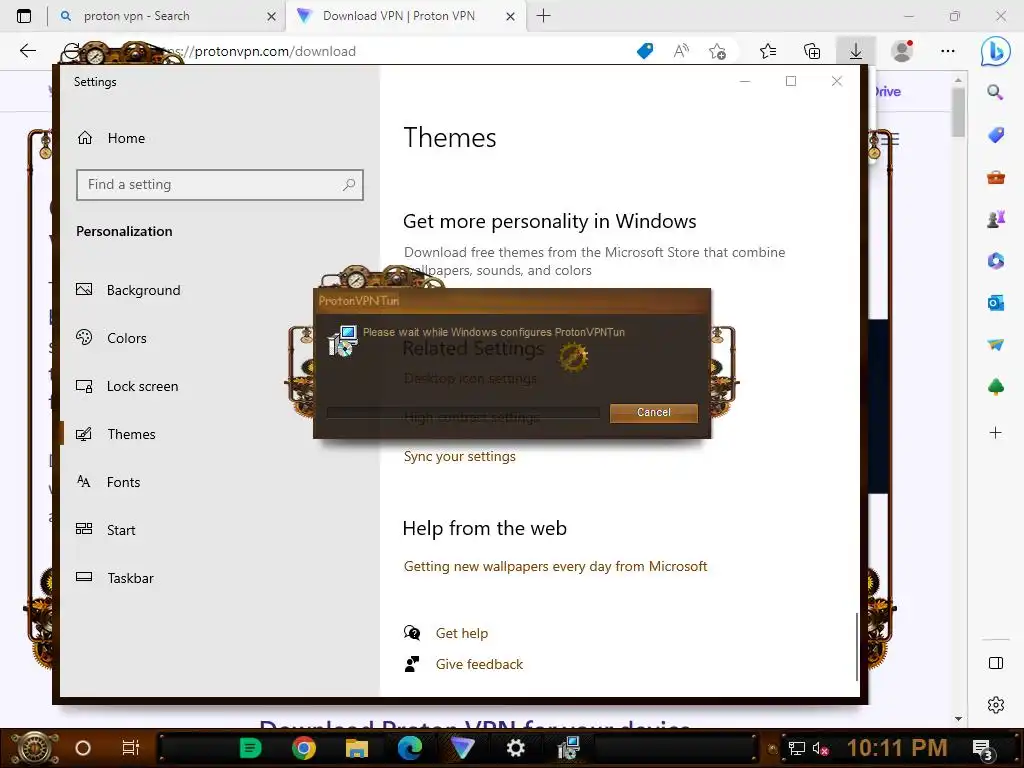Open Edge profile avatar
This screenshot has height=768, width=1024.
click(x=903, y=51)
